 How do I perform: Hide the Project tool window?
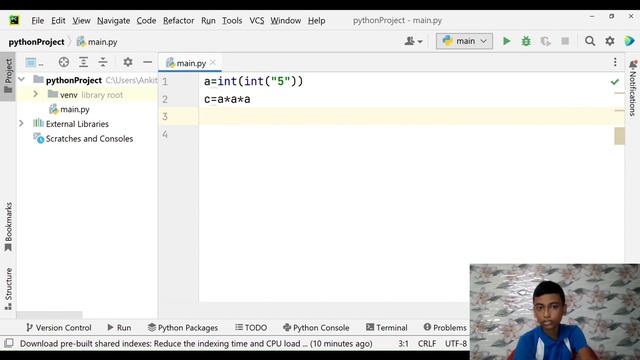[x=148, y=62]
